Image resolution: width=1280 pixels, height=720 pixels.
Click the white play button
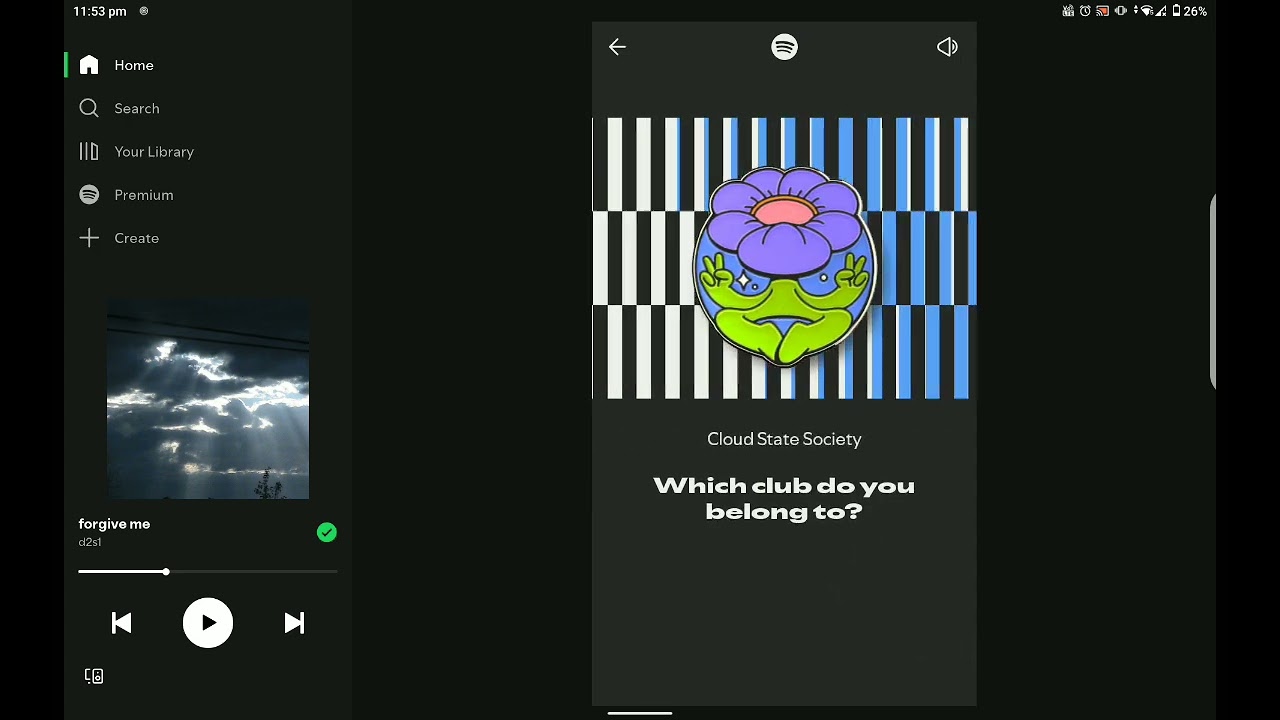208,623
